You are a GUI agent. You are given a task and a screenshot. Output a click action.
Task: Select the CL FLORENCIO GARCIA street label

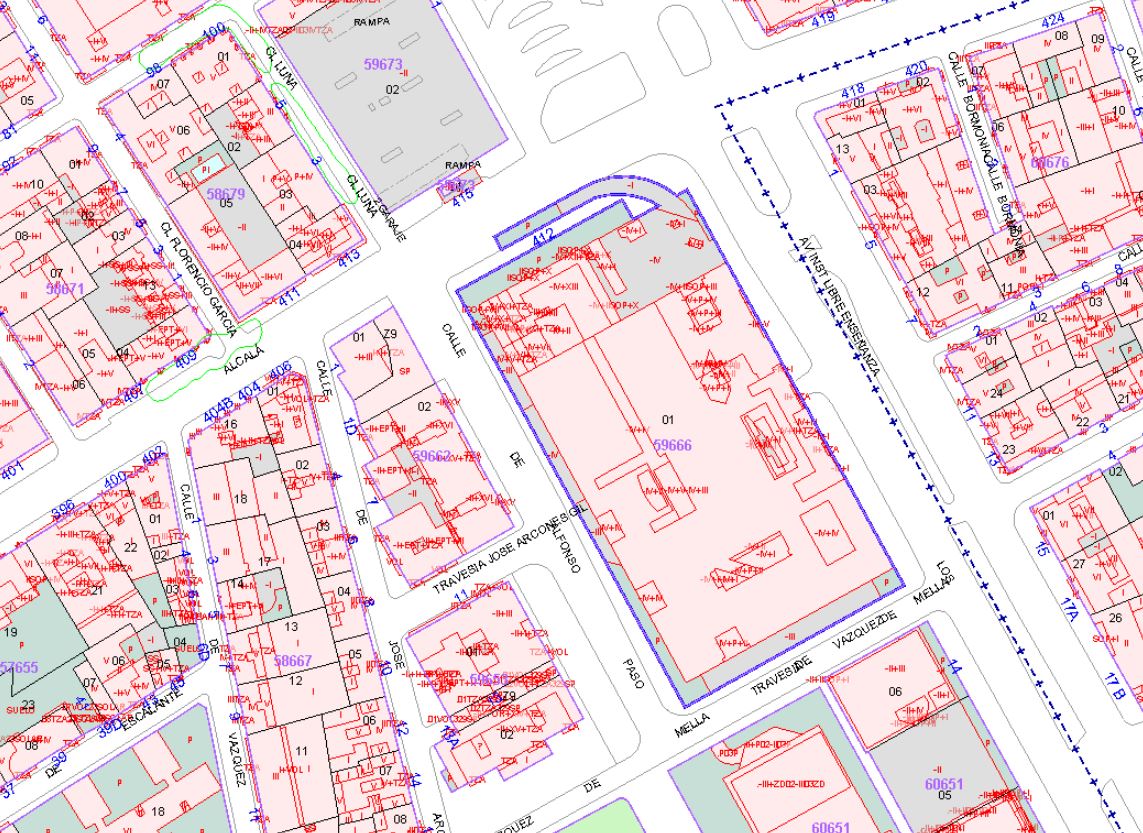coord(198,279)
